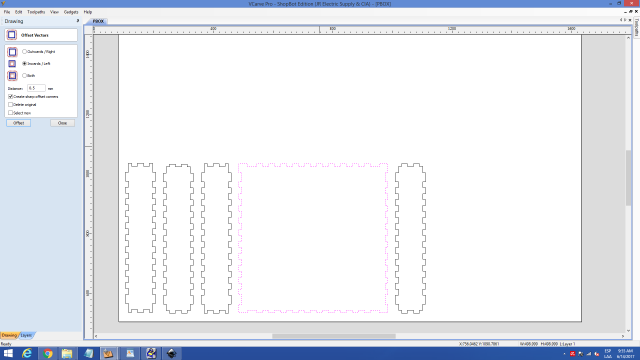Viewport: 640px width, 360px height.
Task: Toggle the Drawing panel pin icon
Action: coord(78,21)
